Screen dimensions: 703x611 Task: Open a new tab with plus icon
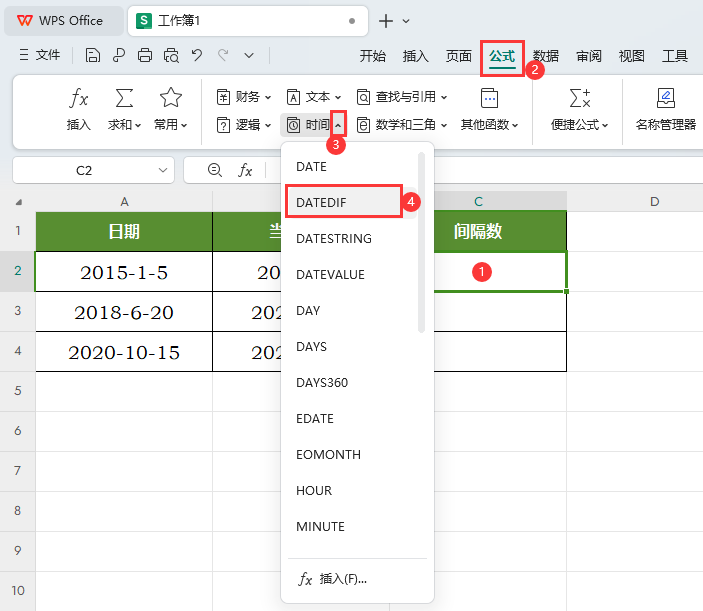pyautogui.click(x=386, y=21)
